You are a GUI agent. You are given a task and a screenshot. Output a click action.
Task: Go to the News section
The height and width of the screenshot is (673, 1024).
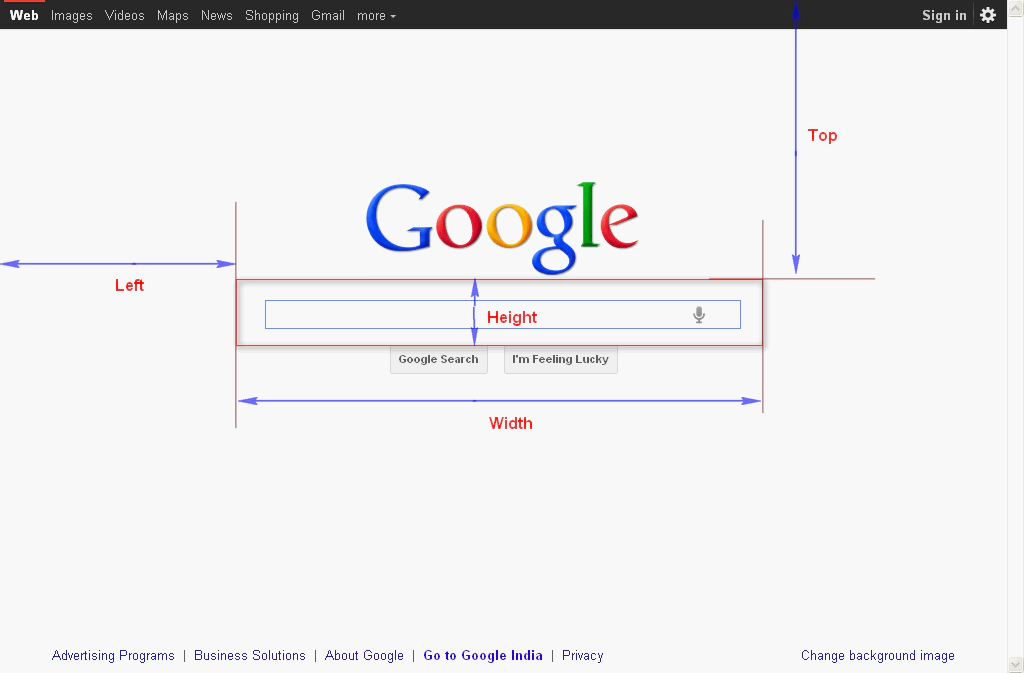(x=216, y=15)
